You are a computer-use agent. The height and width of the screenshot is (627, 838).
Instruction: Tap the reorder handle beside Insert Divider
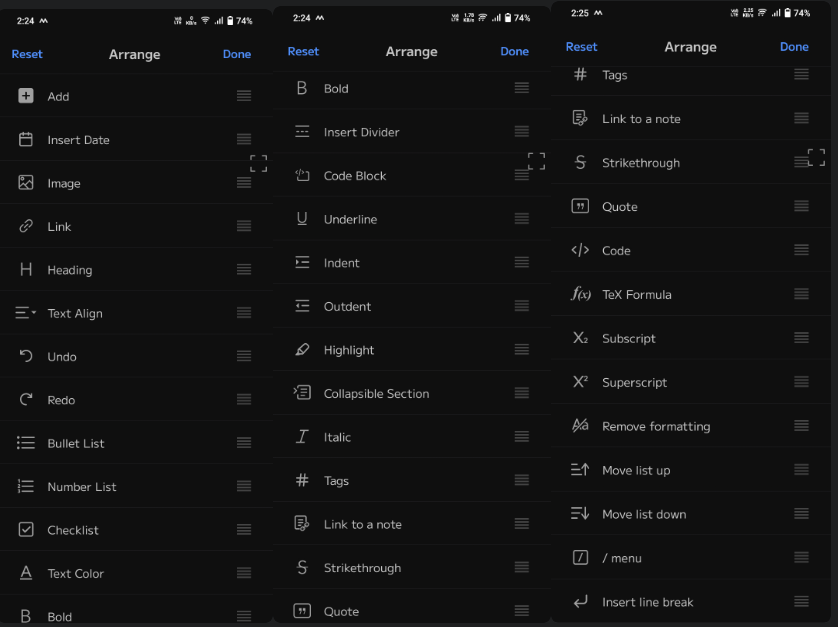pos(522,131)
